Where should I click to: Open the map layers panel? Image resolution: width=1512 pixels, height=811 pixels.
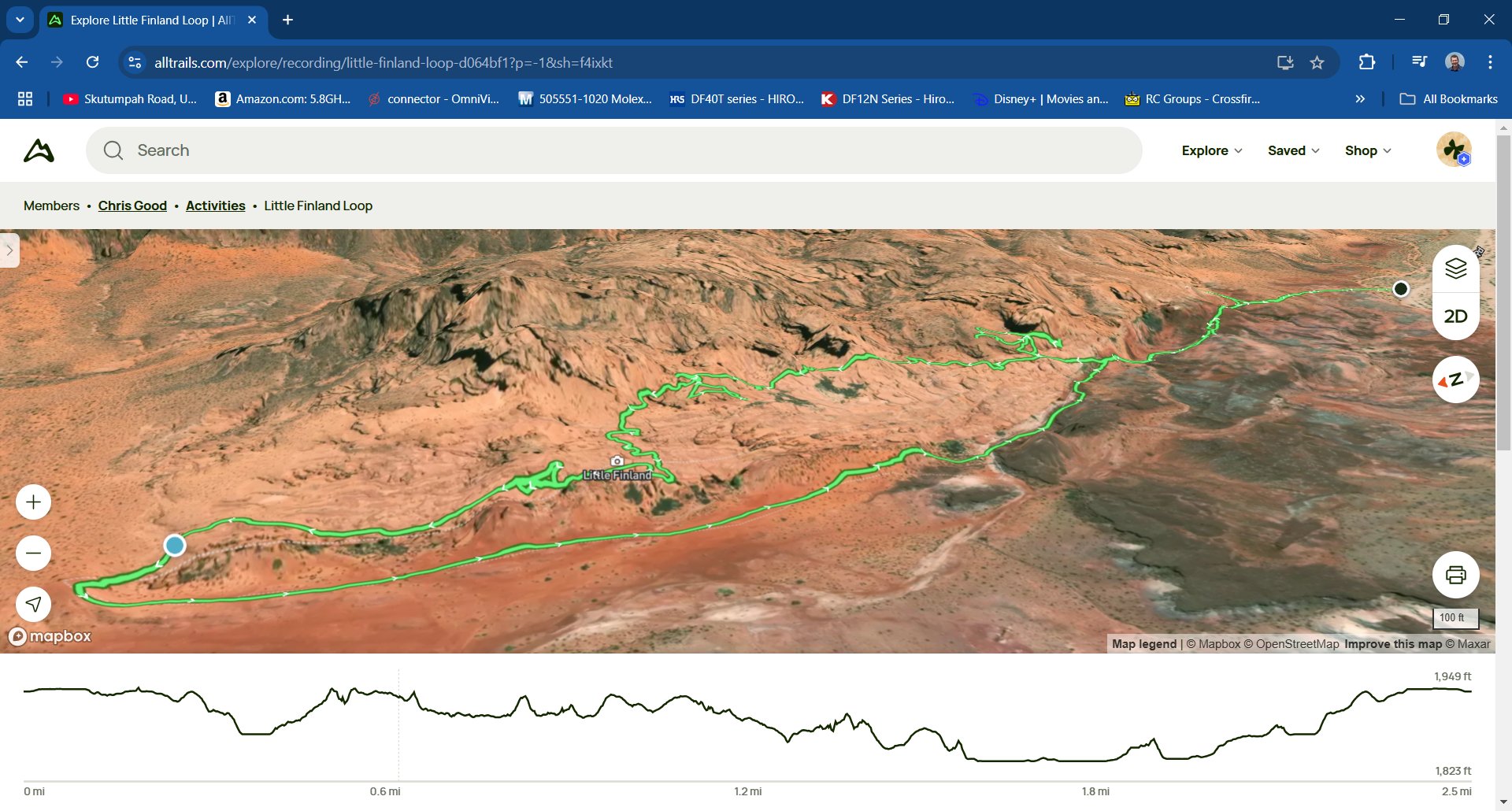[1455, 269]
